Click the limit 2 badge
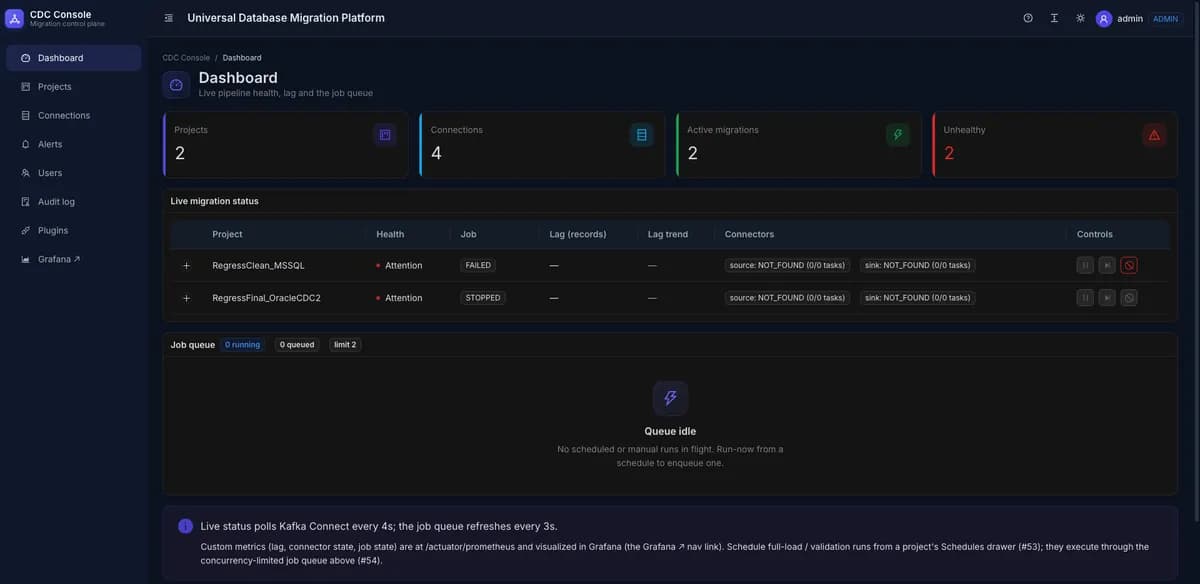Screen dimensions: 1200x584 tap(344, 345)
